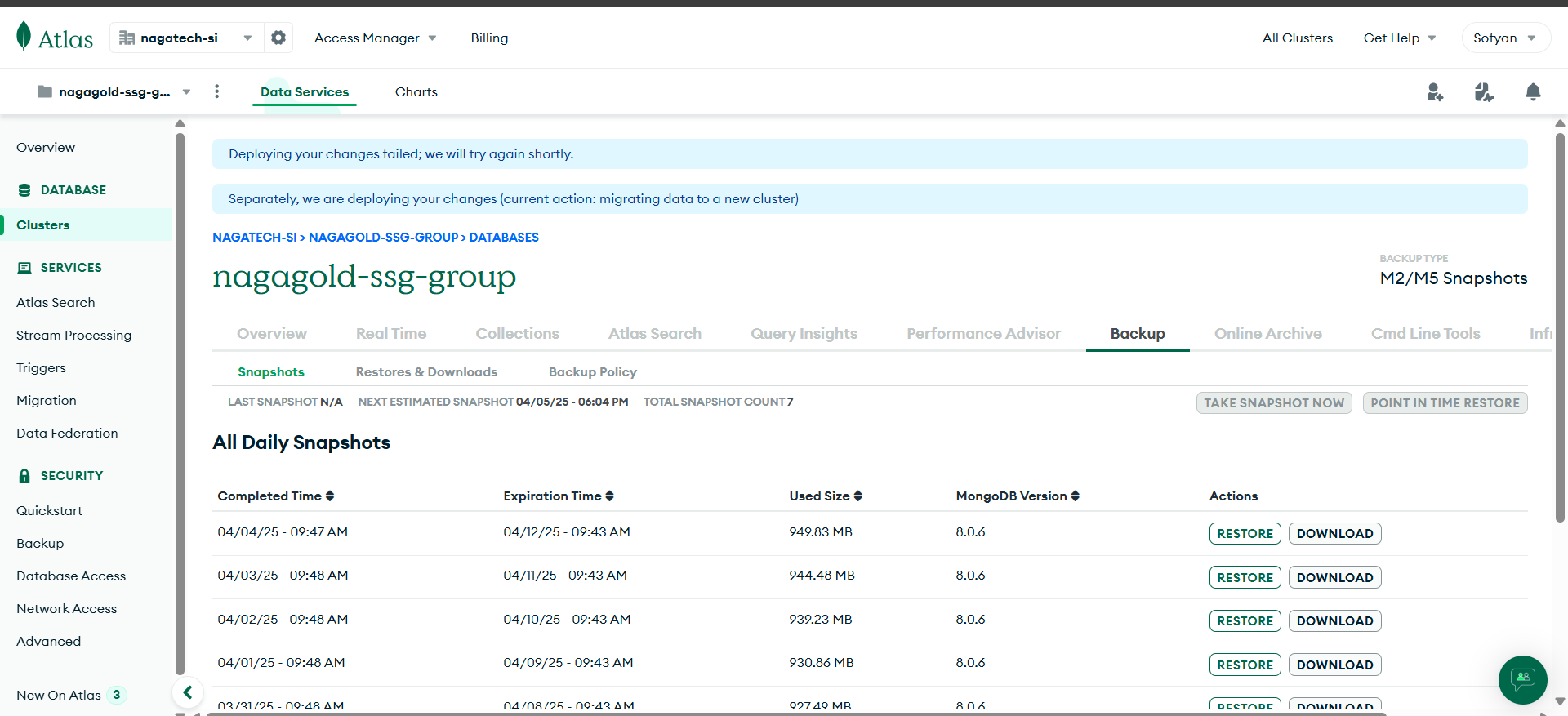This screenshot has height=716, width=1568.
Task: Open the support chat bubble
Action: pyautogui.click(x=1522, y=679)
